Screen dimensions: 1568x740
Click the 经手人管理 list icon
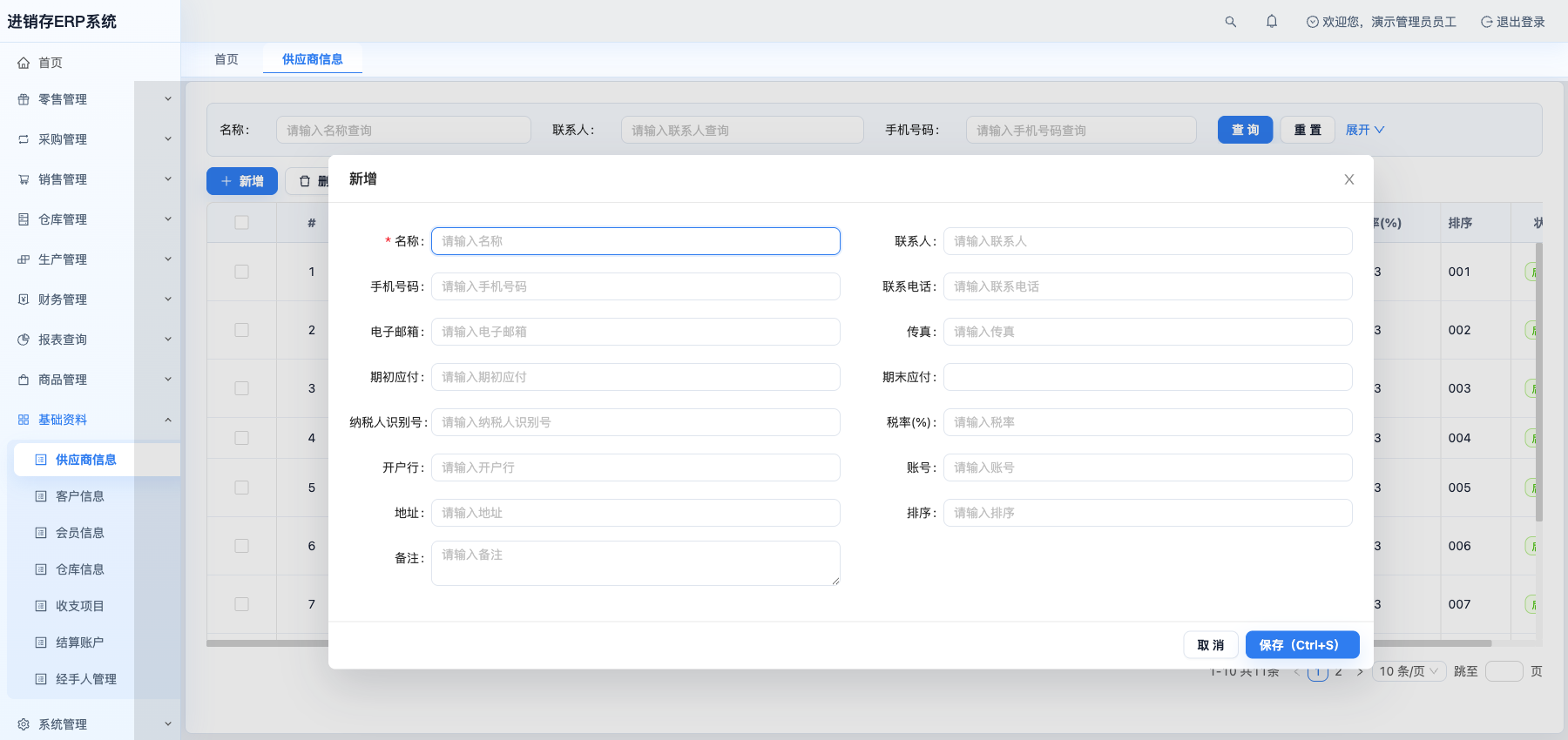tap(41, 679)
